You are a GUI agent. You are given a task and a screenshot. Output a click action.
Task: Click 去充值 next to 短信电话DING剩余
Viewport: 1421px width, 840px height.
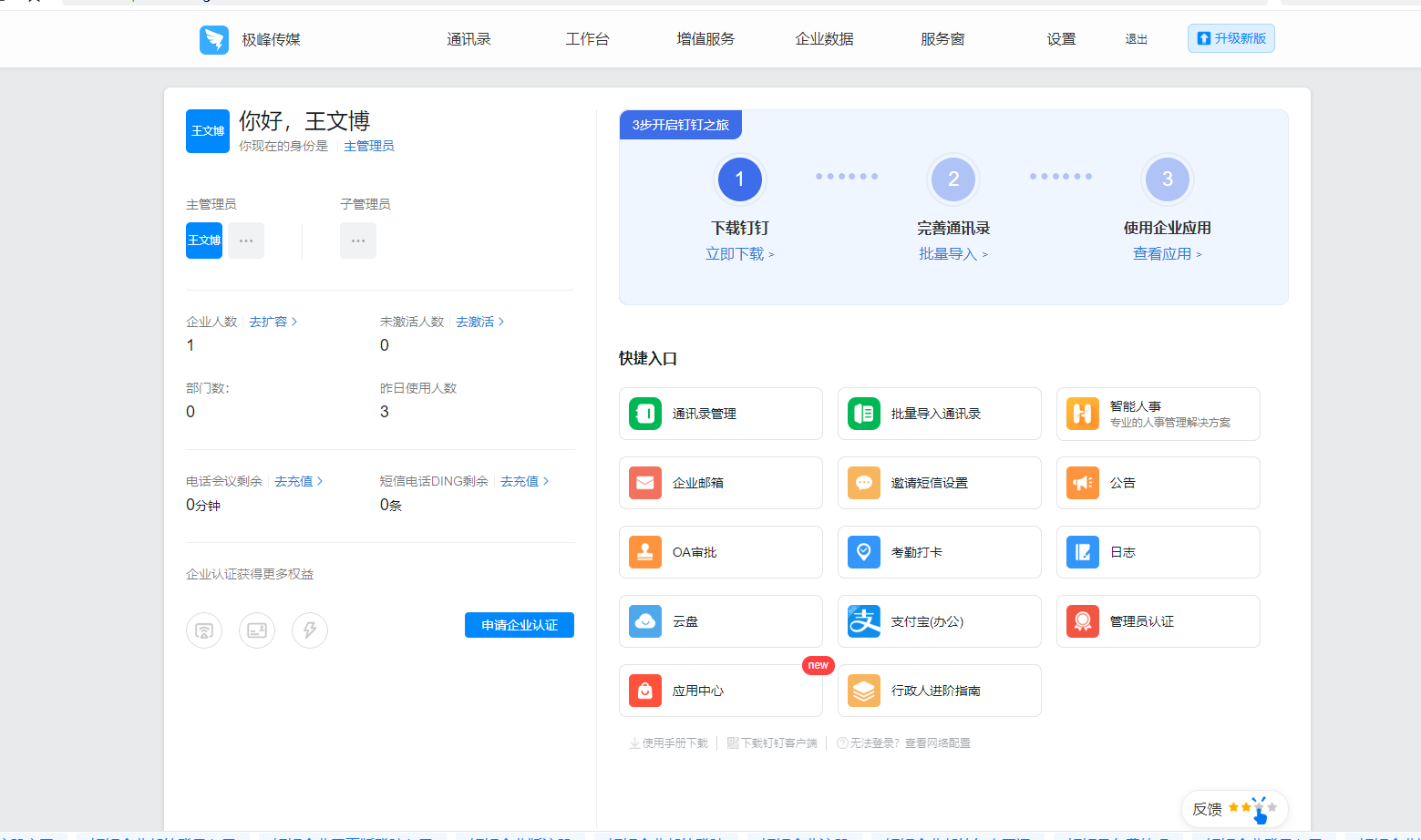[524, 481]
